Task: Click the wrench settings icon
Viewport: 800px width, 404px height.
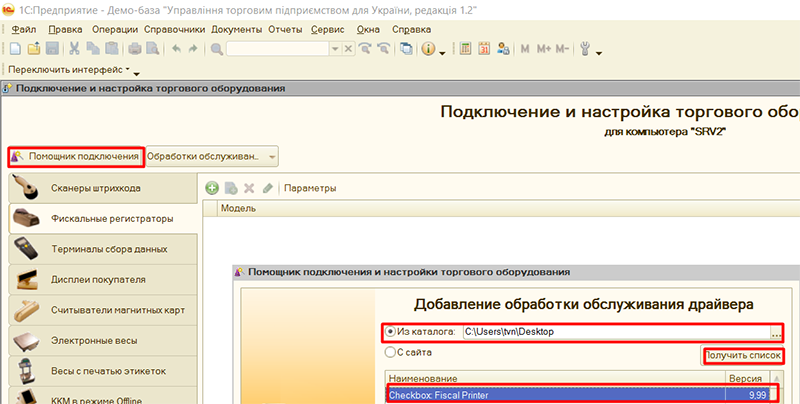Action: click(x=585, y=49)
